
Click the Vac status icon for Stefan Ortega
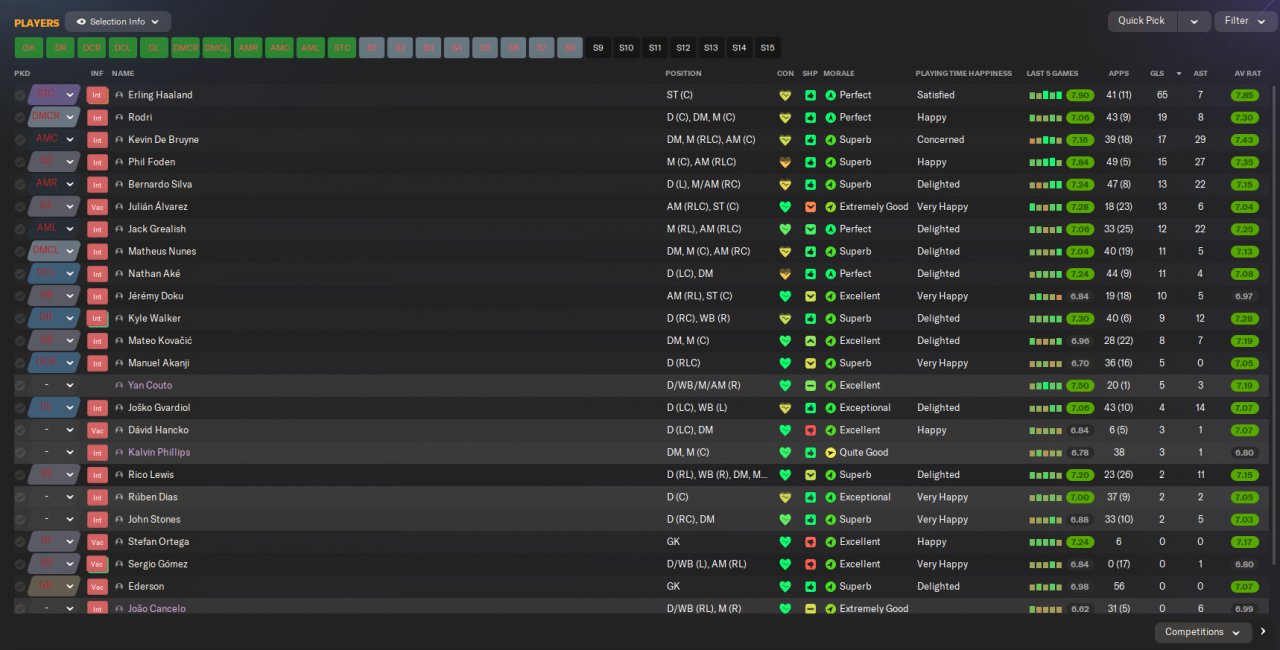tap(97, 542)
